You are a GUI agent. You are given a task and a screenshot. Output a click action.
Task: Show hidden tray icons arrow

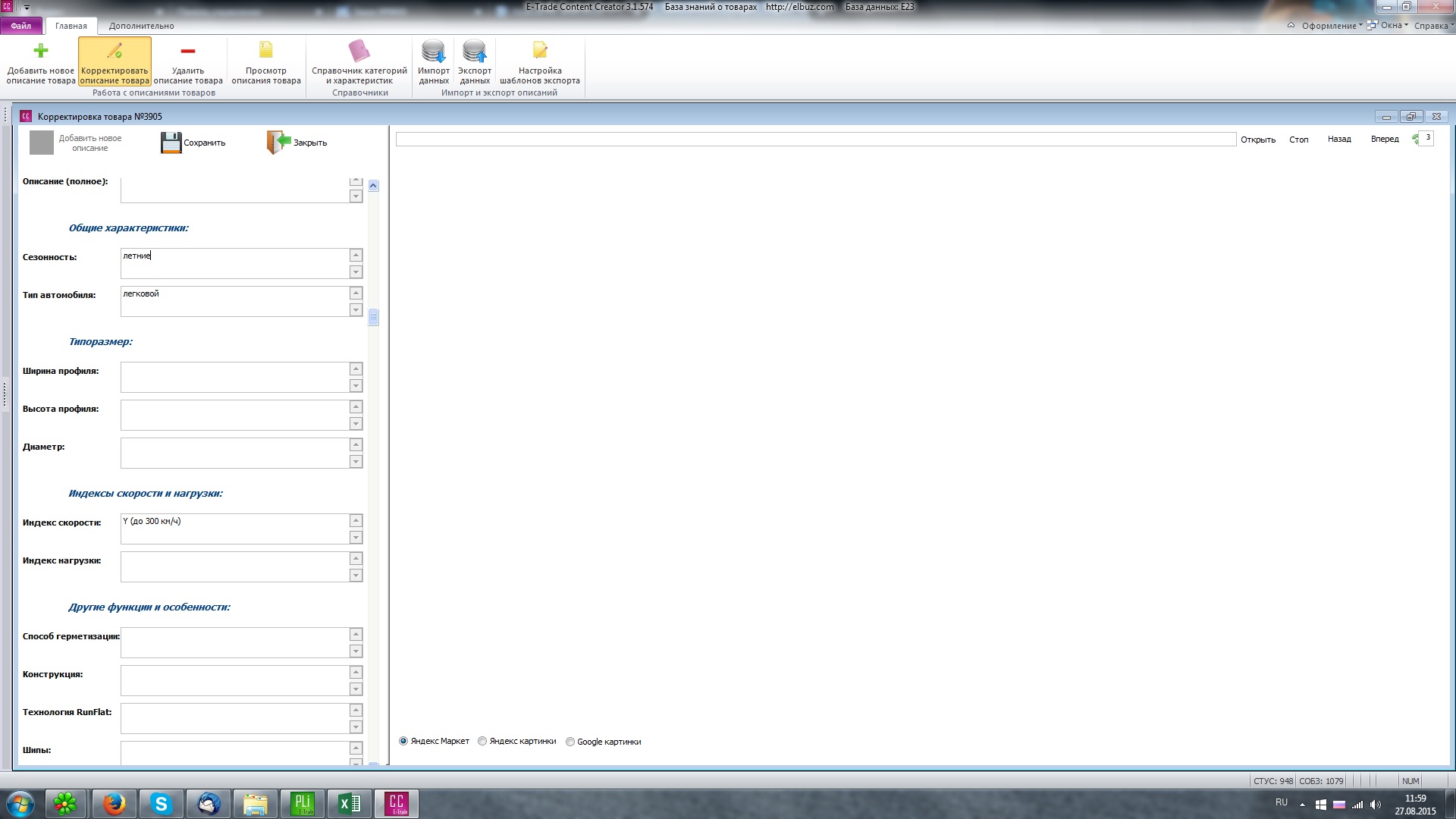pyautogui.click(x=1302, y=805)
